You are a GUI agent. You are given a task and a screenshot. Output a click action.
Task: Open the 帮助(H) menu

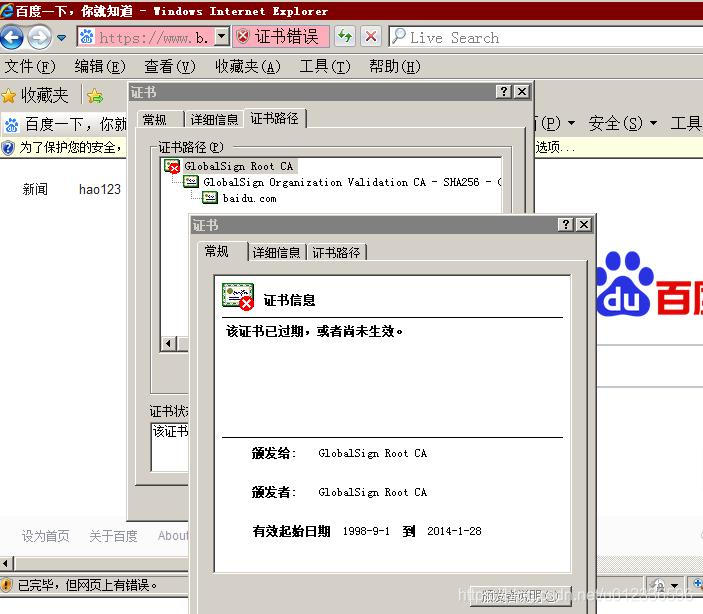tap(395, 67)
